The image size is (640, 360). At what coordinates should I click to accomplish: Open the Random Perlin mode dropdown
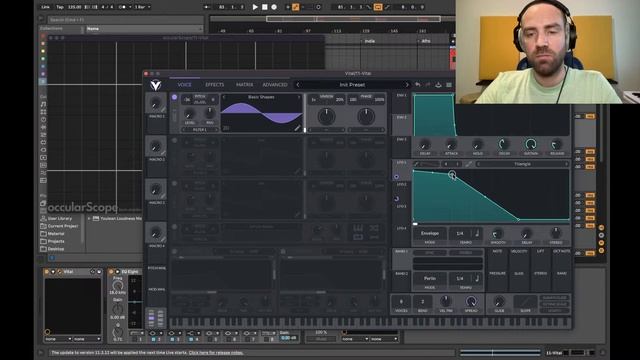point(429,278)
